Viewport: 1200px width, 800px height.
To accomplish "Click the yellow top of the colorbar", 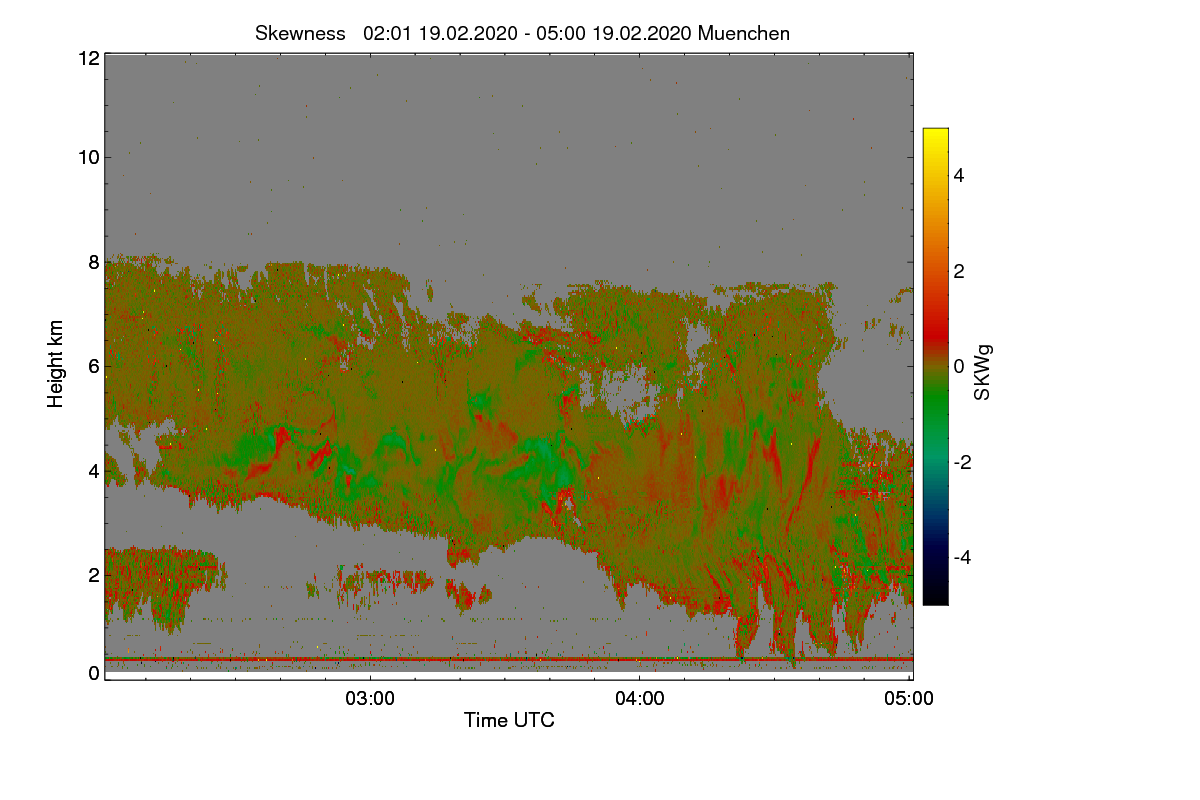I will coord(935,136).
